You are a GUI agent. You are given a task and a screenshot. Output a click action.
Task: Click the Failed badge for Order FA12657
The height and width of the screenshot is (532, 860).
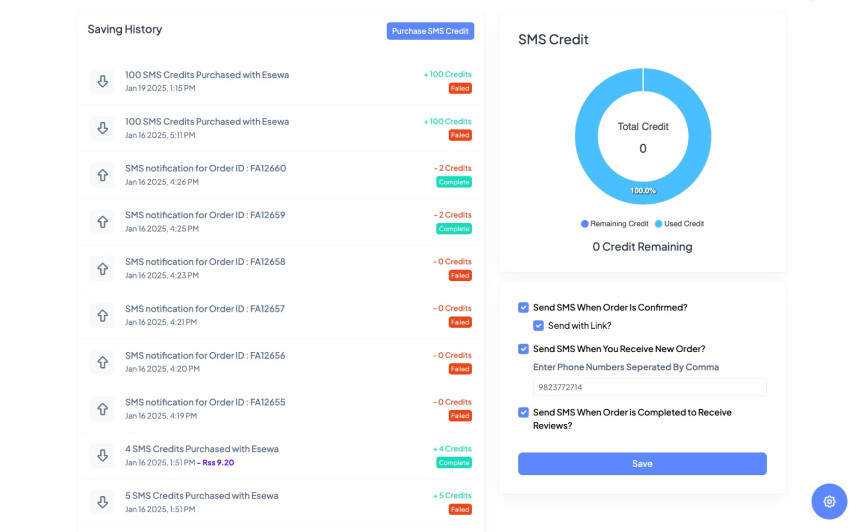coord(459,323)
